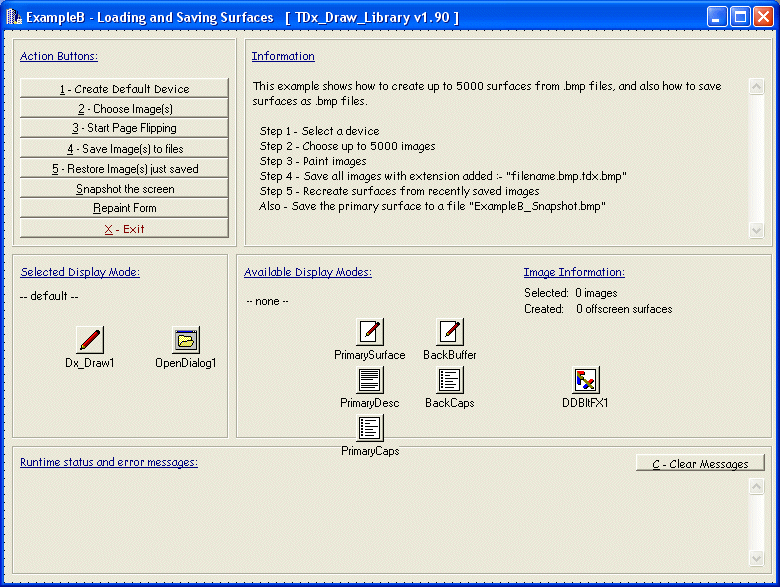Click runtime messages scrollbar up arrow
This screenshot has height=587, width=780.
tap(756, 486)
